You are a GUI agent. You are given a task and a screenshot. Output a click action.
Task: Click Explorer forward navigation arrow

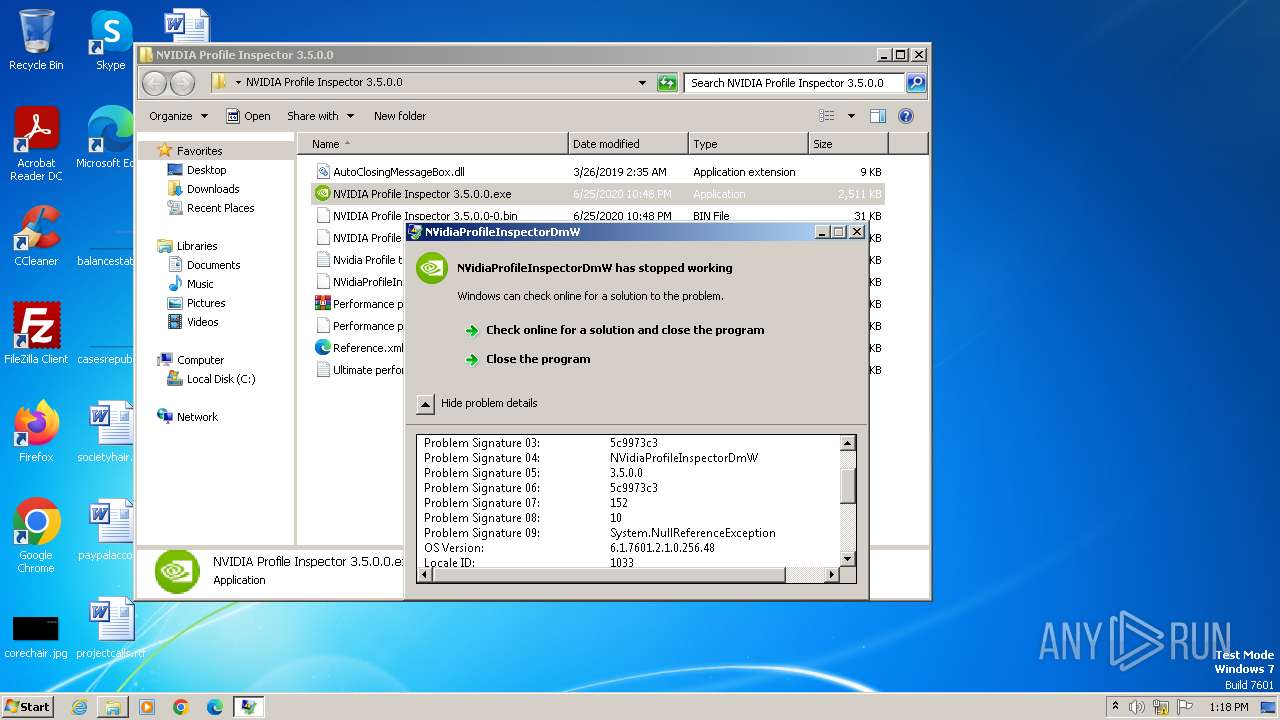click(182, 83)
